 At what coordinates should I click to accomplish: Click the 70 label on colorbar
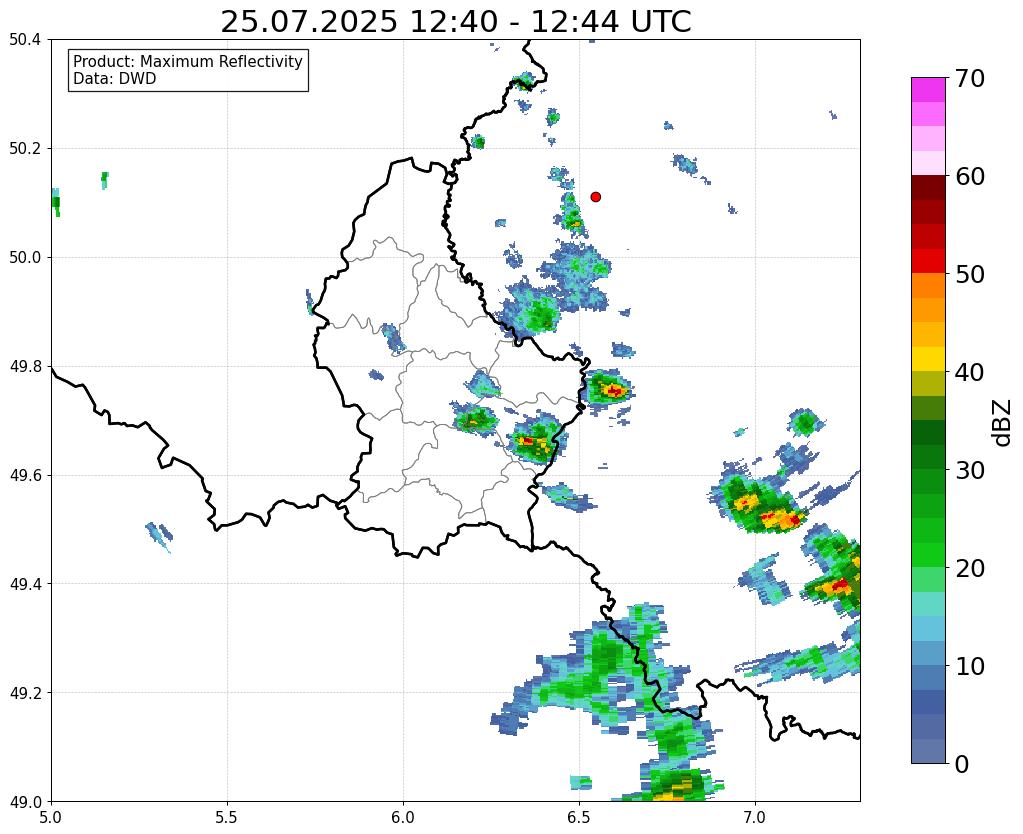[x=969, y=79]
